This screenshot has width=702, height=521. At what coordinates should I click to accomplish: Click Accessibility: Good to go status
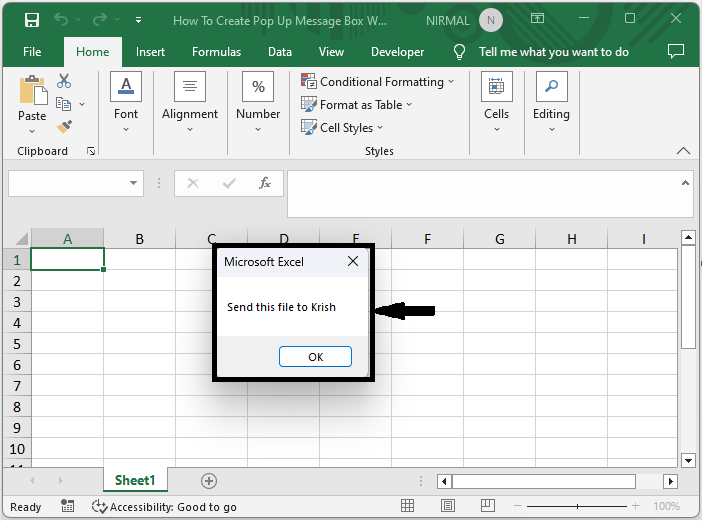coord(164,507)
